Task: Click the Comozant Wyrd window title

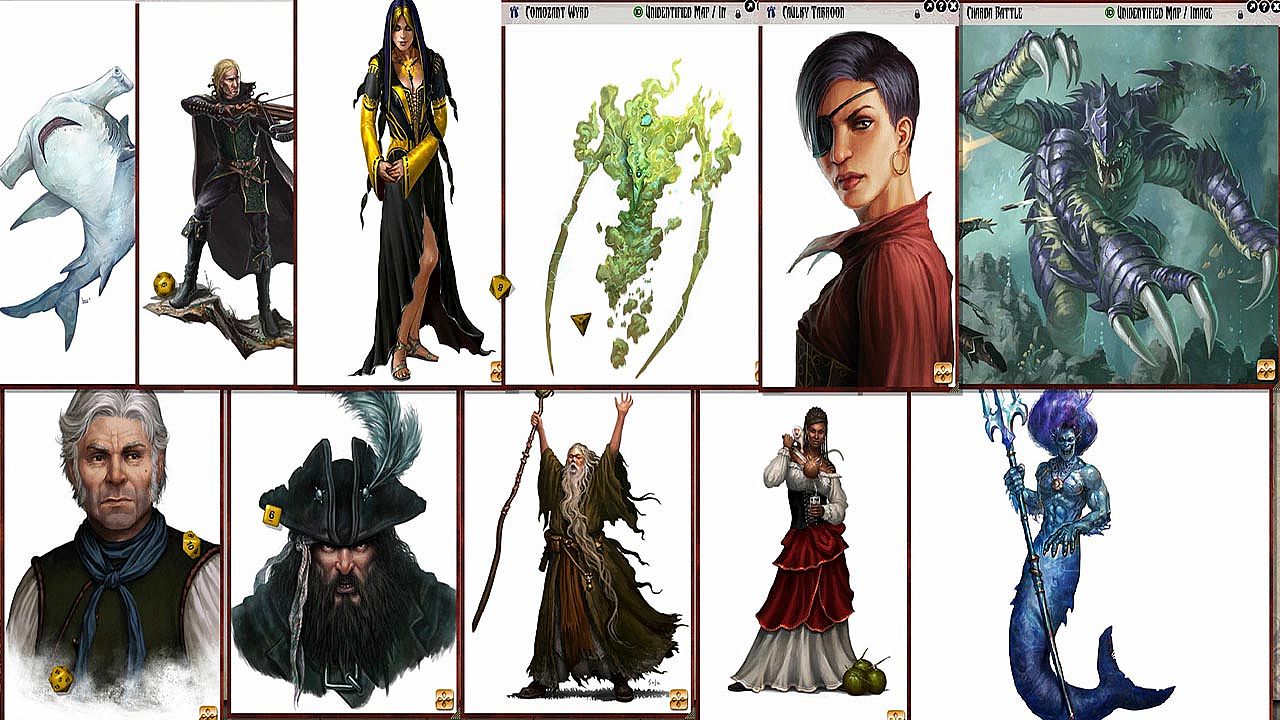Action: (x=558, y=13)
